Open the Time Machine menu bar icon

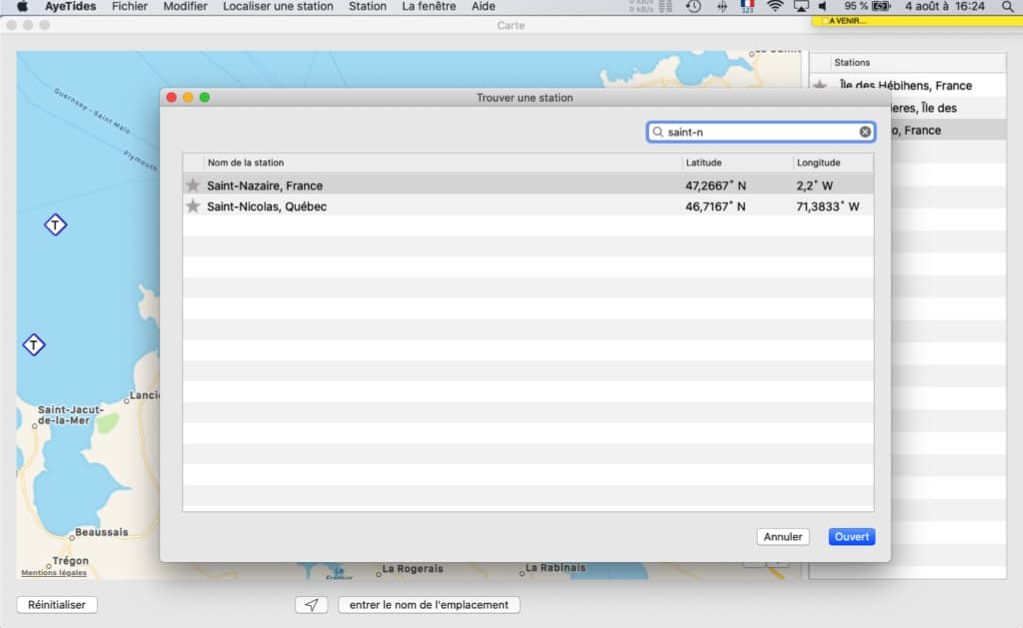coord(694,7)
